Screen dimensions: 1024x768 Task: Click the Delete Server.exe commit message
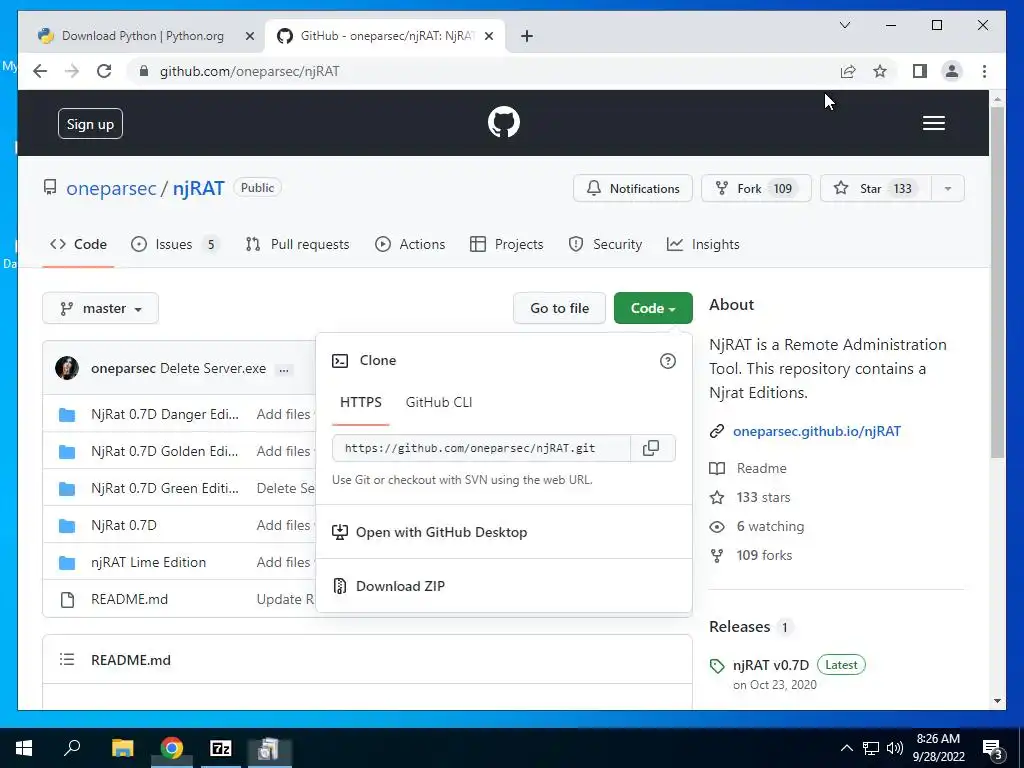[213, 368]
